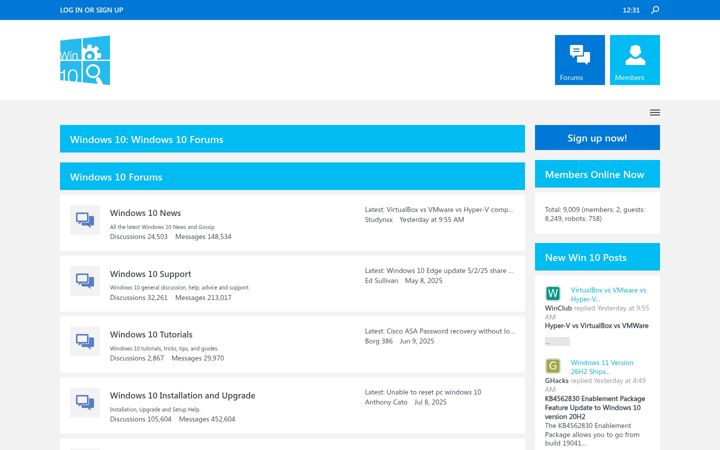Open latest post Unable to reset pc
The width and height of the screenshot is (720, 450).
pyautogui.click(x=433, y=392)
